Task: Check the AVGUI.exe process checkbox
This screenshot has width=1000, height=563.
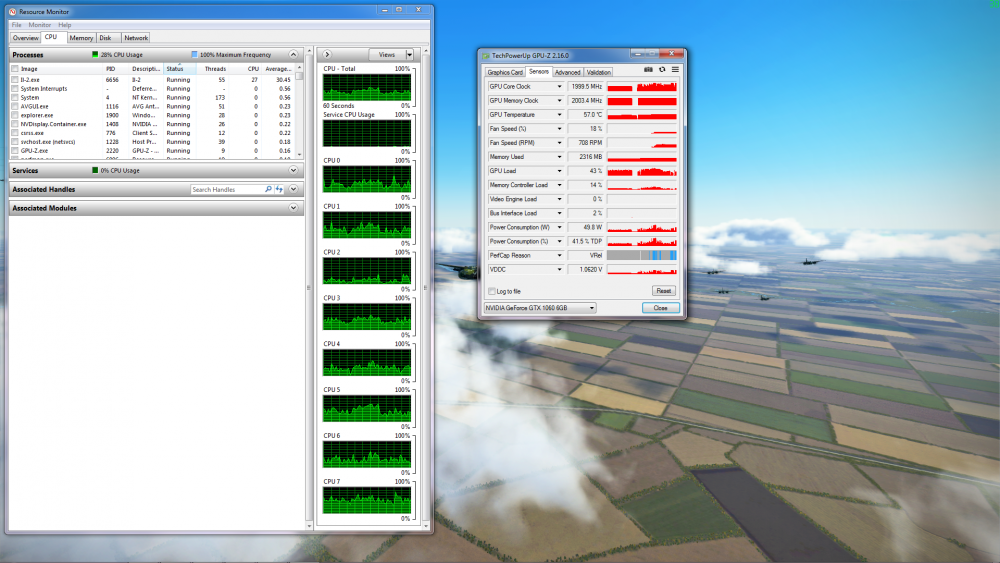Action: tap(15, 106)
